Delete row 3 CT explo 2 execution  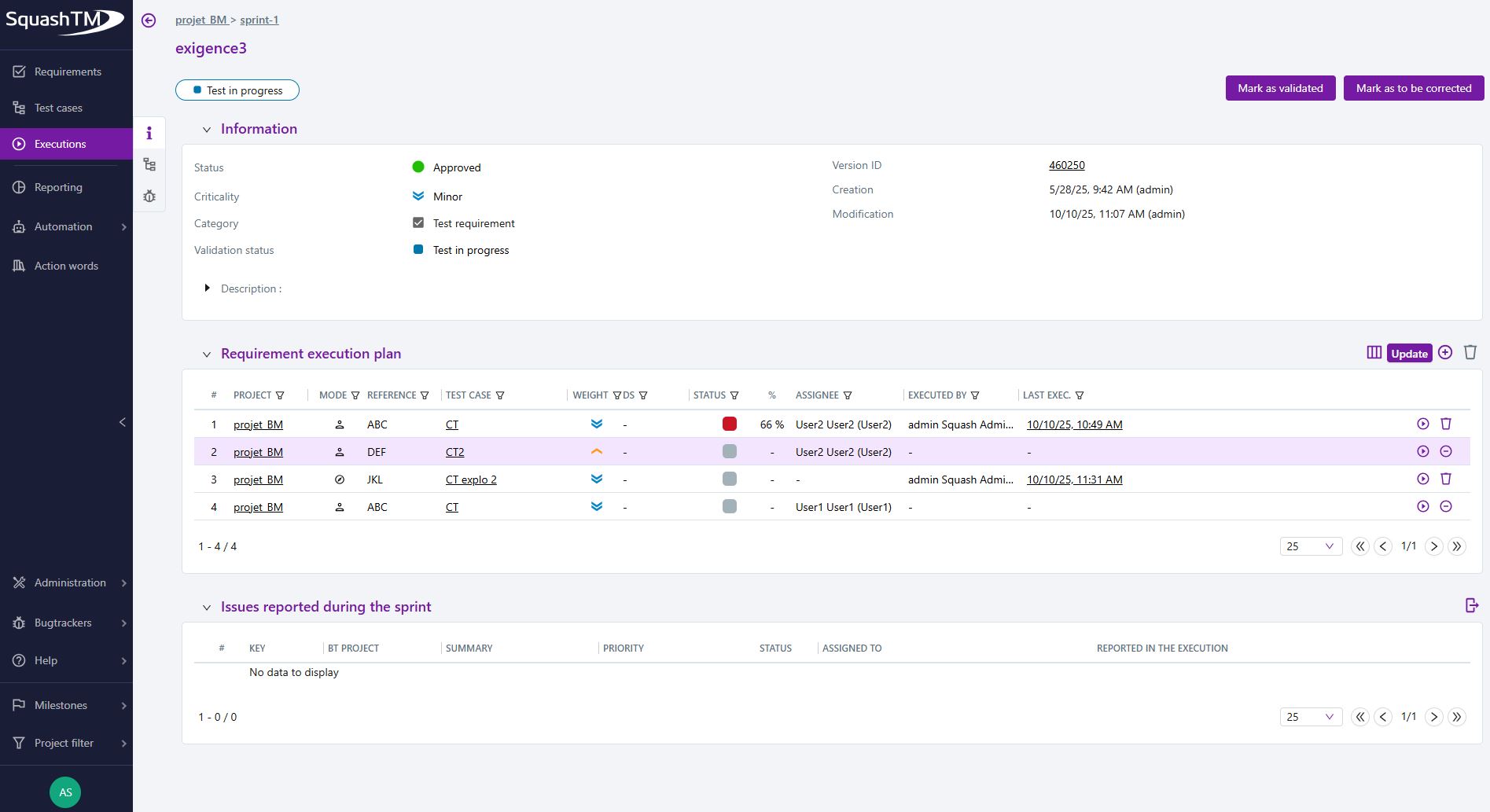coord(1445,479)
